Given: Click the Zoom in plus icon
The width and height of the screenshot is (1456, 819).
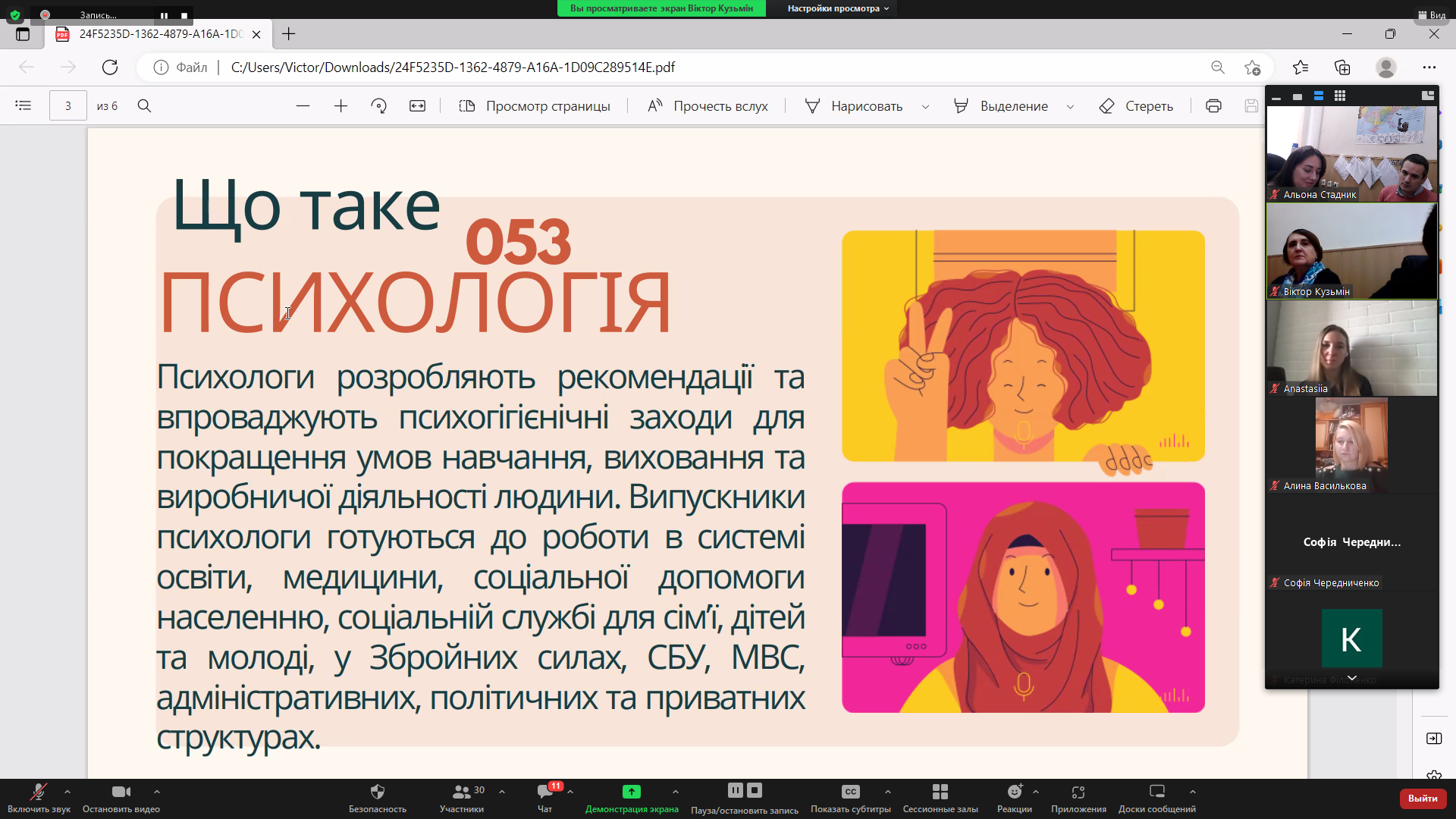Looking at the screenshot, I should tap(340, 106).
